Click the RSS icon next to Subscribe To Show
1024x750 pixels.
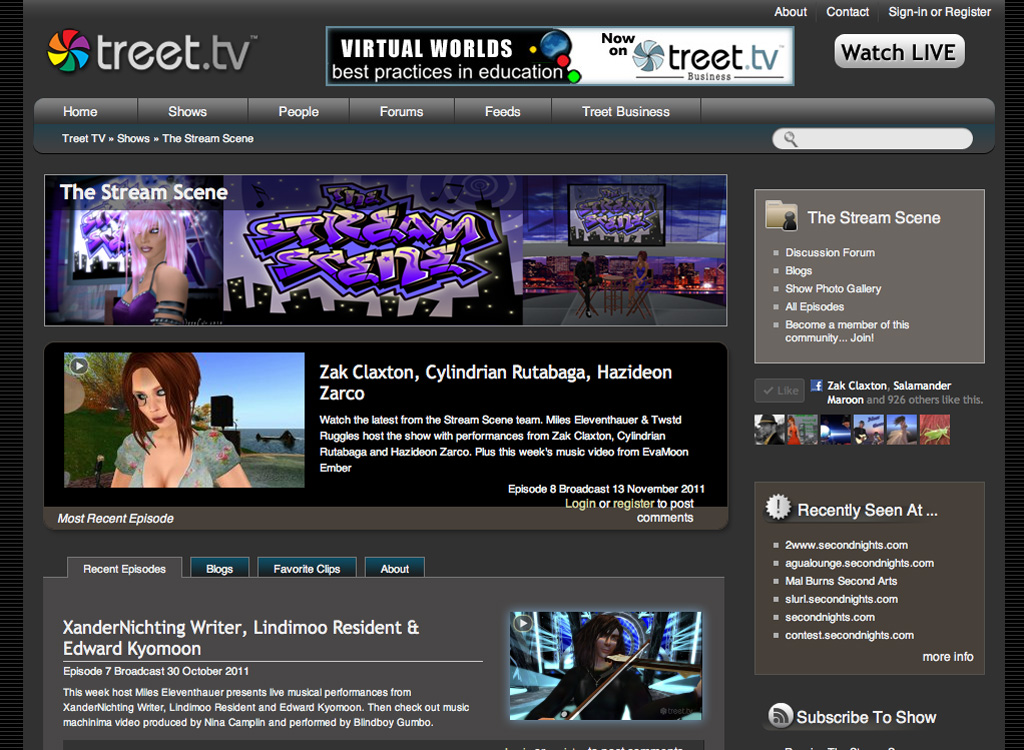(779, 716)
